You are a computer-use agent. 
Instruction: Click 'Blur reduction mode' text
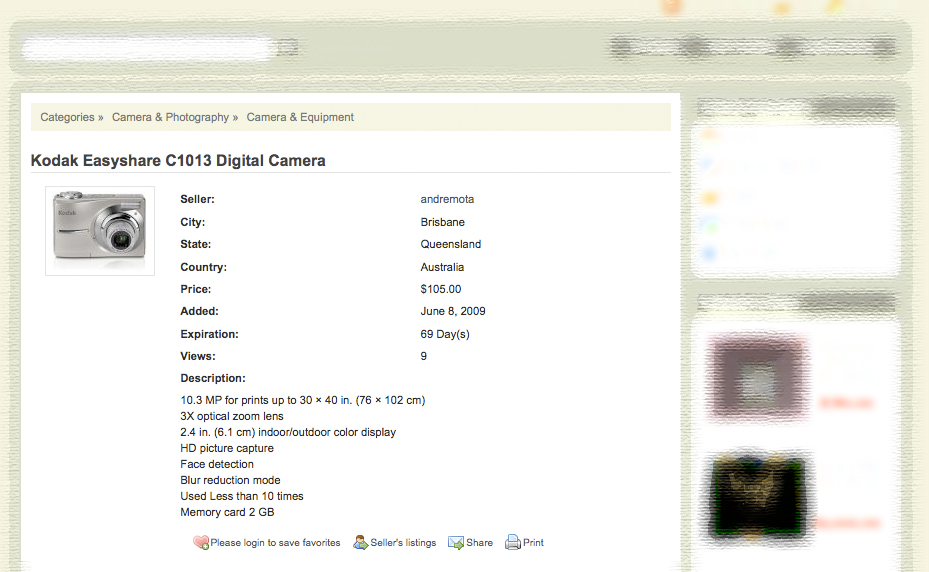[x=230, y=480]
